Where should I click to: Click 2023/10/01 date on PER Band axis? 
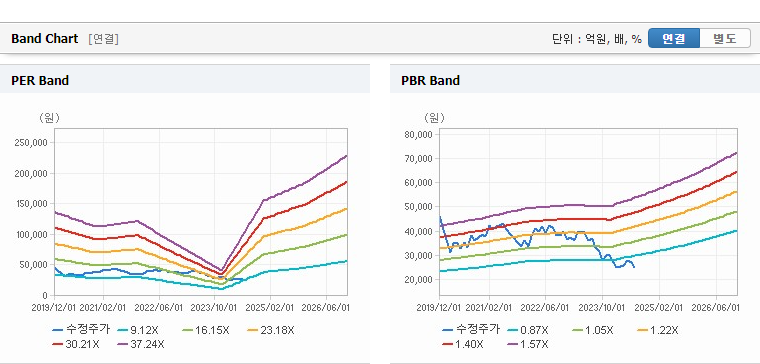(213, 308)
